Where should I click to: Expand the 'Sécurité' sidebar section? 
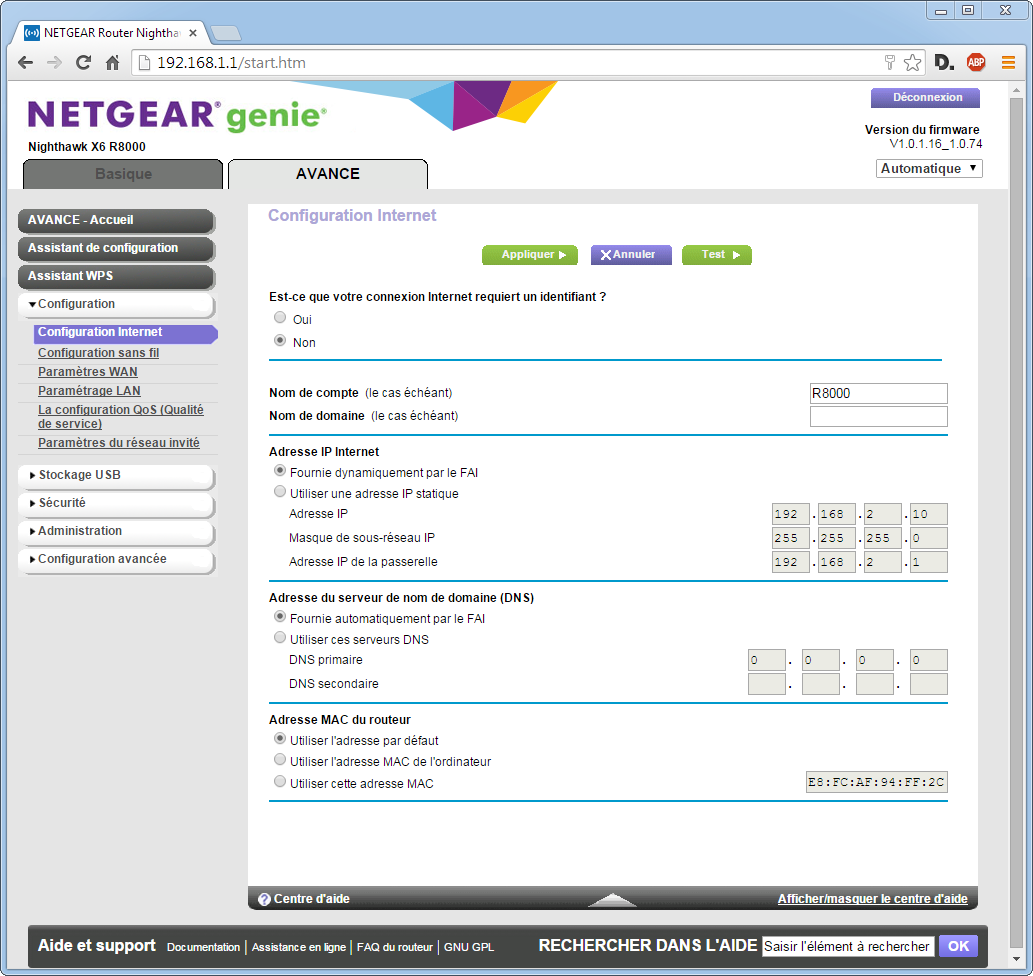[x=115, y=504]
